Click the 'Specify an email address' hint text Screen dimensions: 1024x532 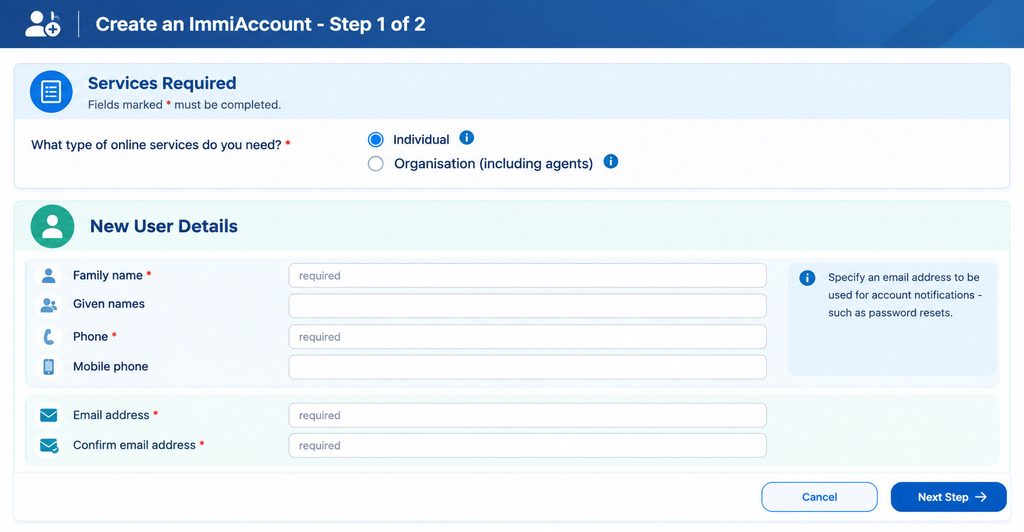[905, 295]
